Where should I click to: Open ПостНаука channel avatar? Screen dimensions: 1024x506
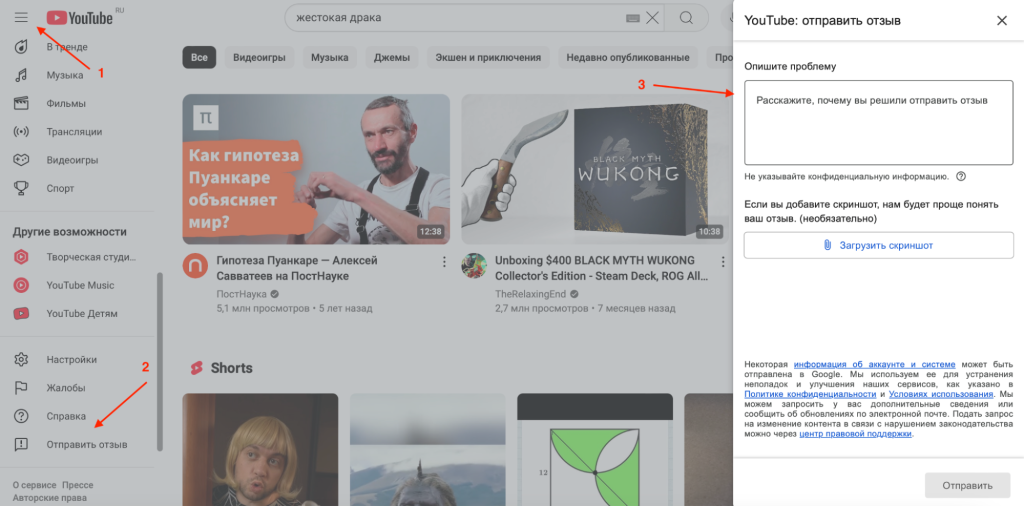click(195, 266)
